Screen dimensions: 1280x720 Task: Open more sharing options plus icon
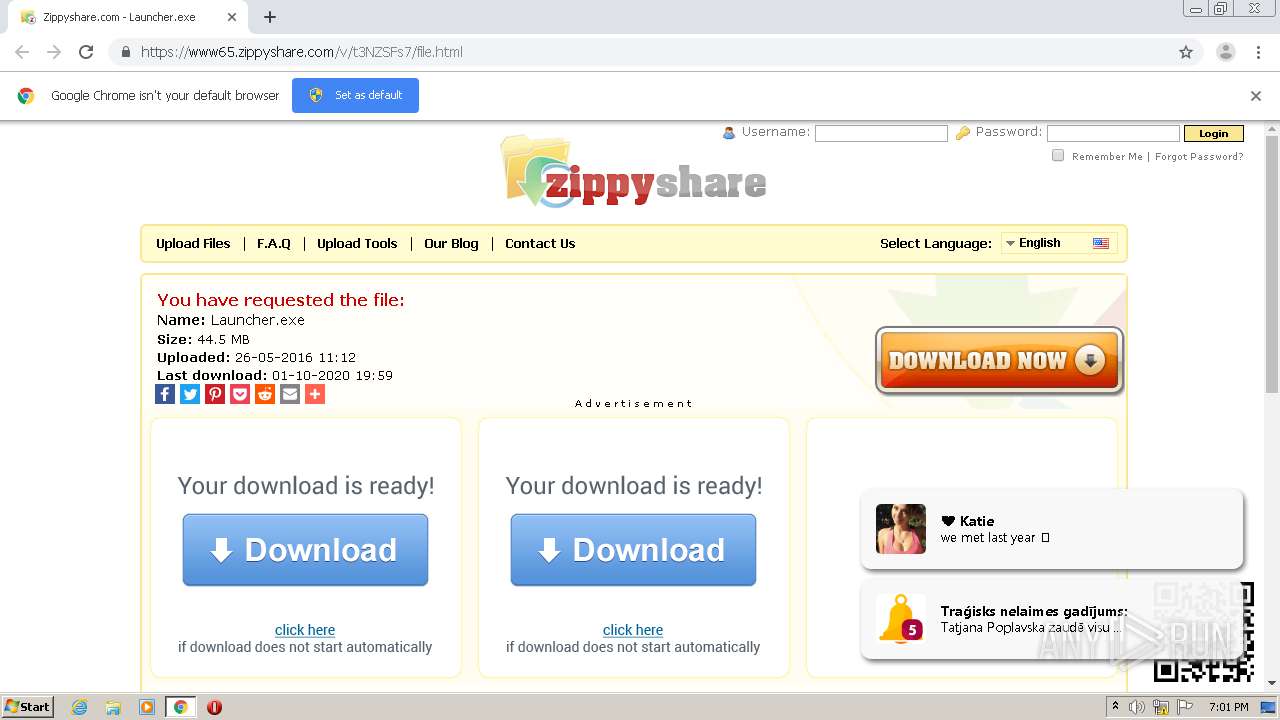pyautogui.click(x=315, y=394)
